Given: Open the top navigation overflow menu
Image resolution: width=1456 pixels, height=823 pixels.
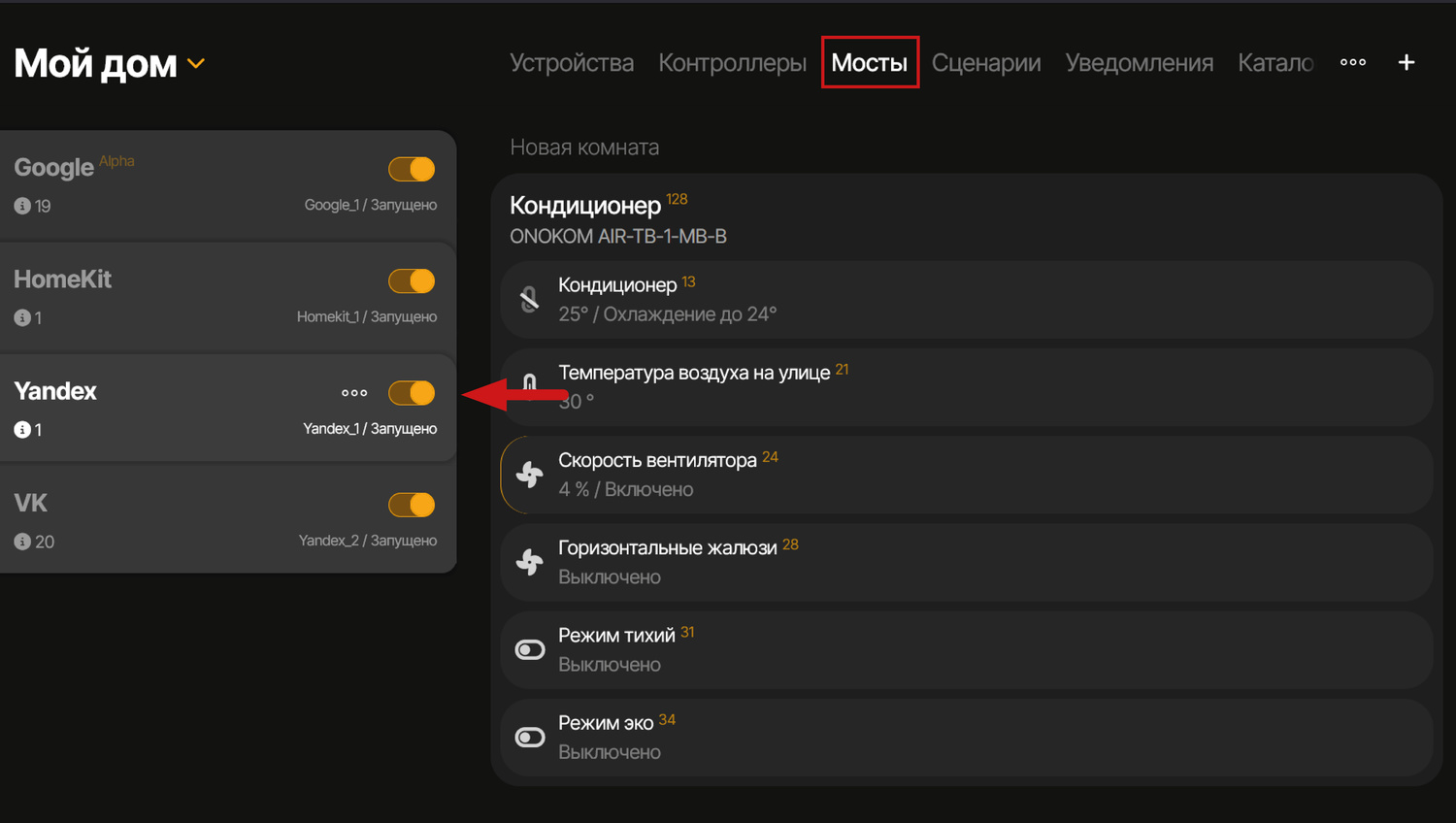Looking at the screenshot, I should pos(1353,62).
